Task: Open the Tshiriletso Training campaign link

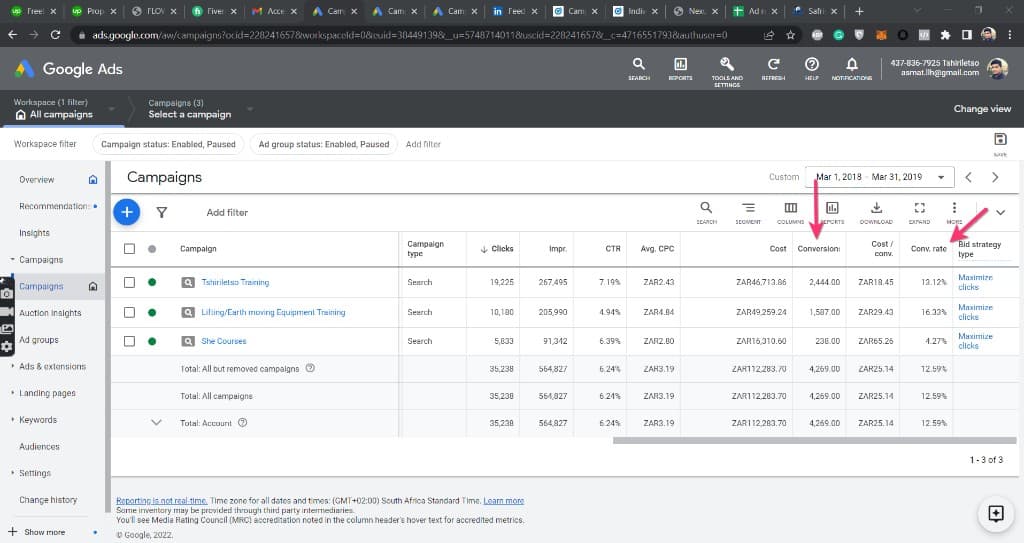Action: (x=235, y=282)
